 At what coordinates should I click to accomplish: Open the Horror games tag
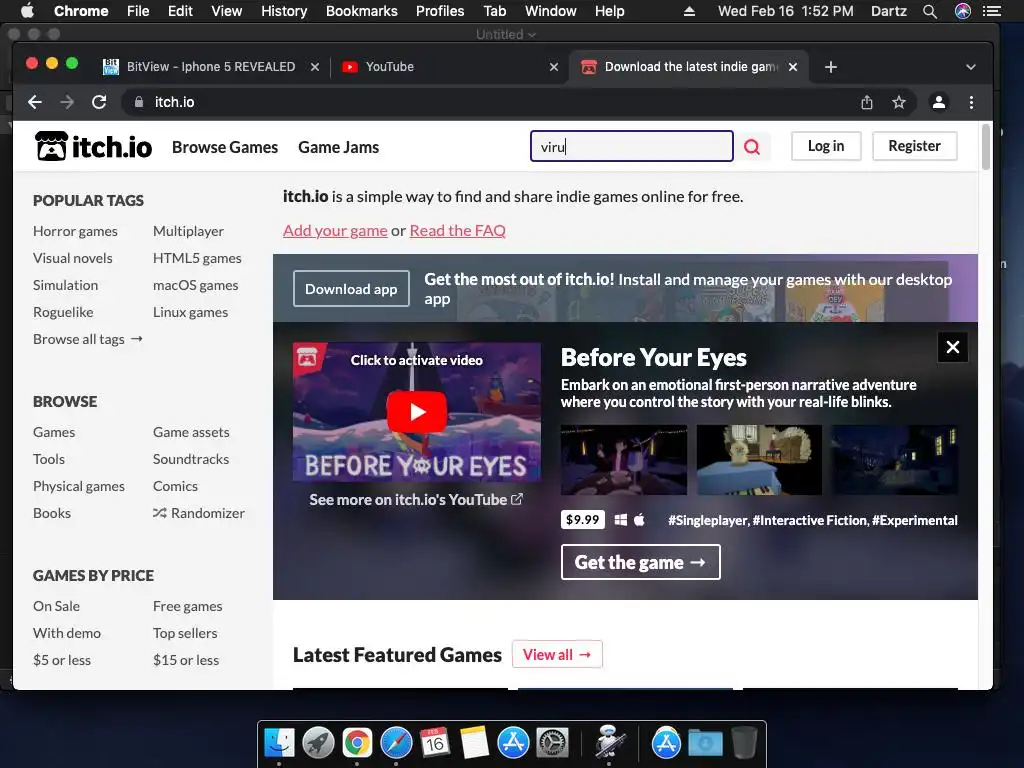tap(75, 231)
